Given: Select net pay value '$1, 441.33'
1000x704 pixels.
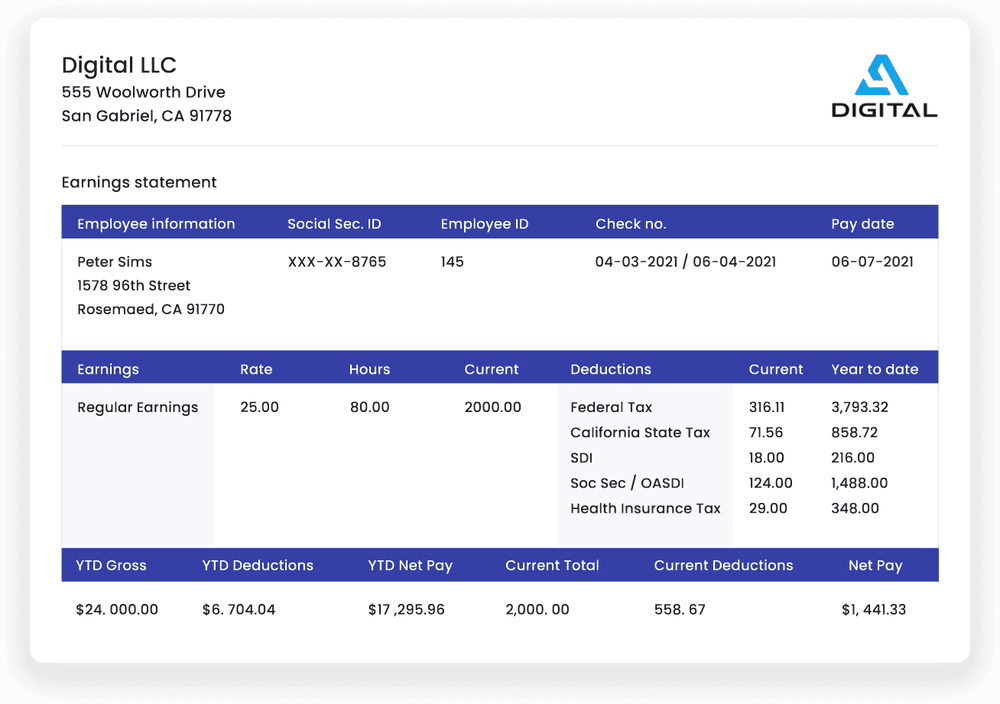Looking at the screenshot, I should (x=874, y=610).
